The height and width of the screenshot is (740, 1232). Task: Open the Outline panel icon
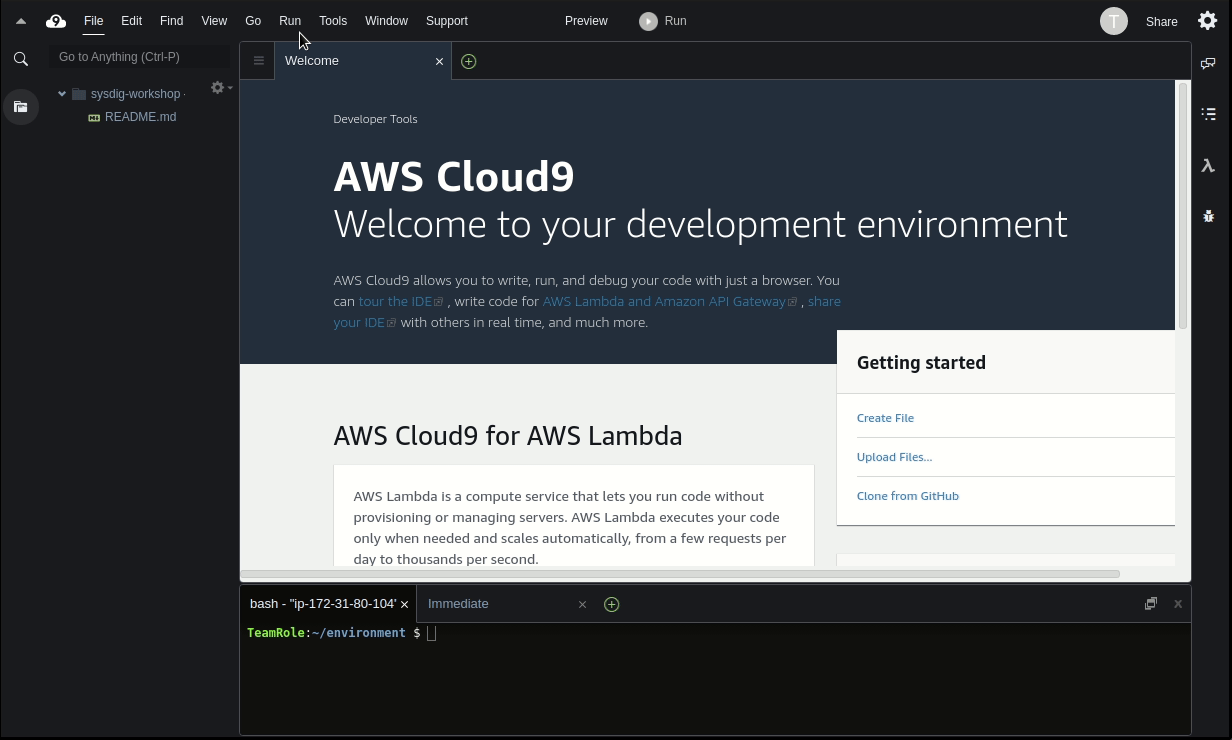coord(1208,114)
